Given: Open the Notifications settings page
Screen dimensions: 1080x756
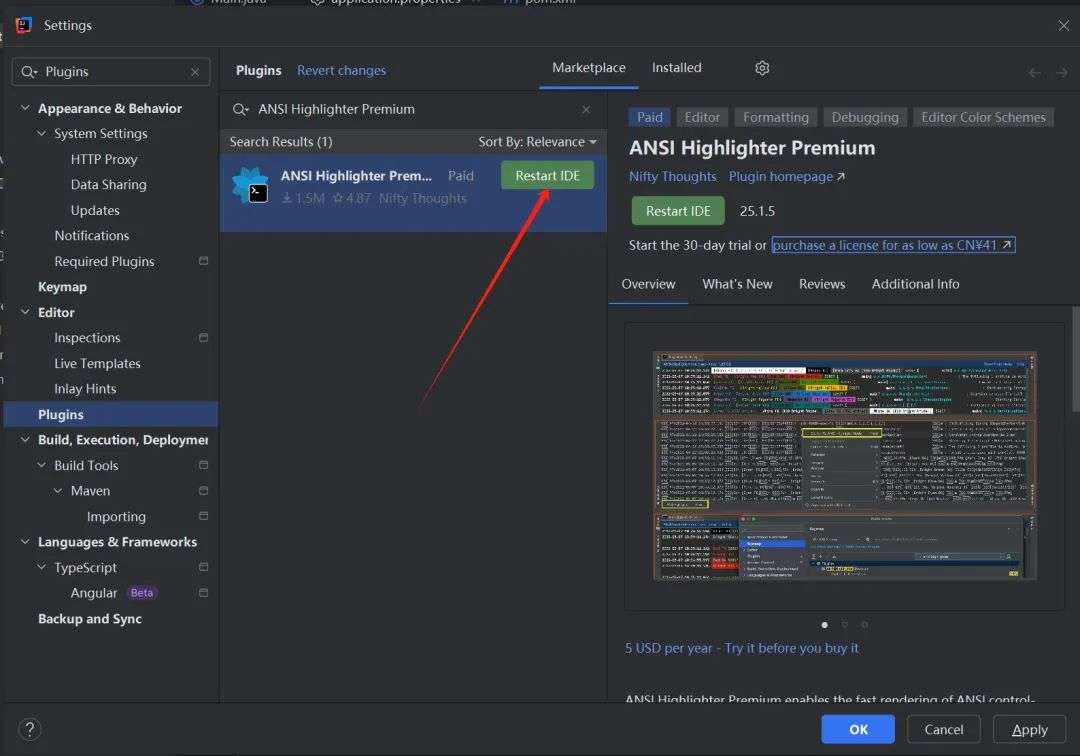Looking at the screenshot, I should coord(92,235).
